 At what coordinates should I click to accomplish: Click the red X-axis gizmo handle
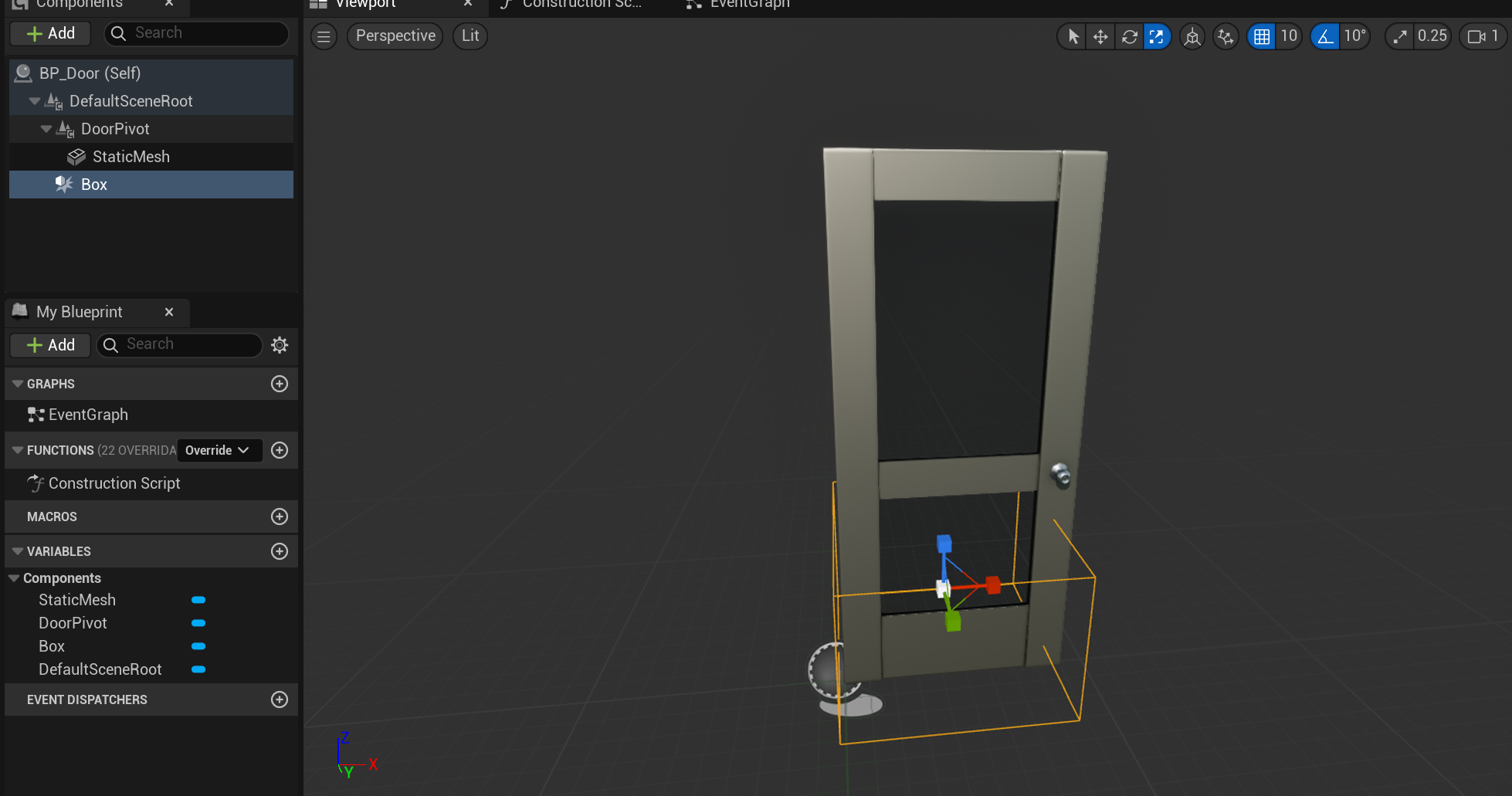point(993,585)
